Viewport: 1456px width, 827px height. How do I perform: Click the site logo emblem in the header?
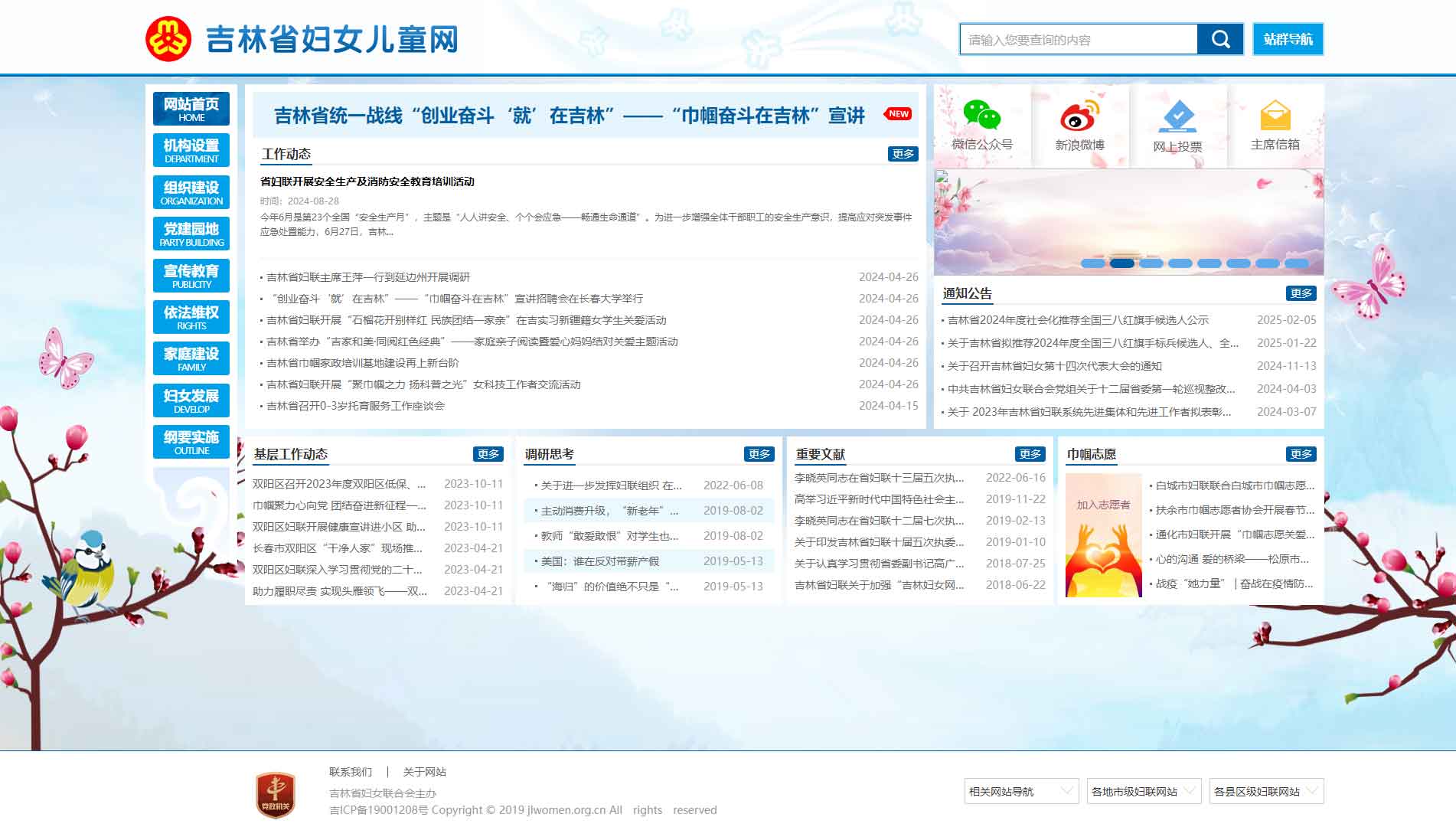(x=168, y=38)
